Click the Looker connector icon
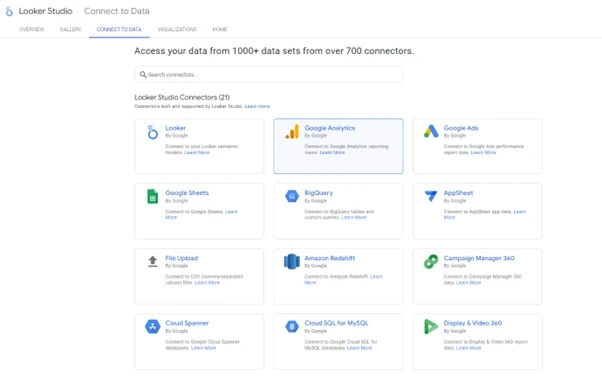 (152, 132)
